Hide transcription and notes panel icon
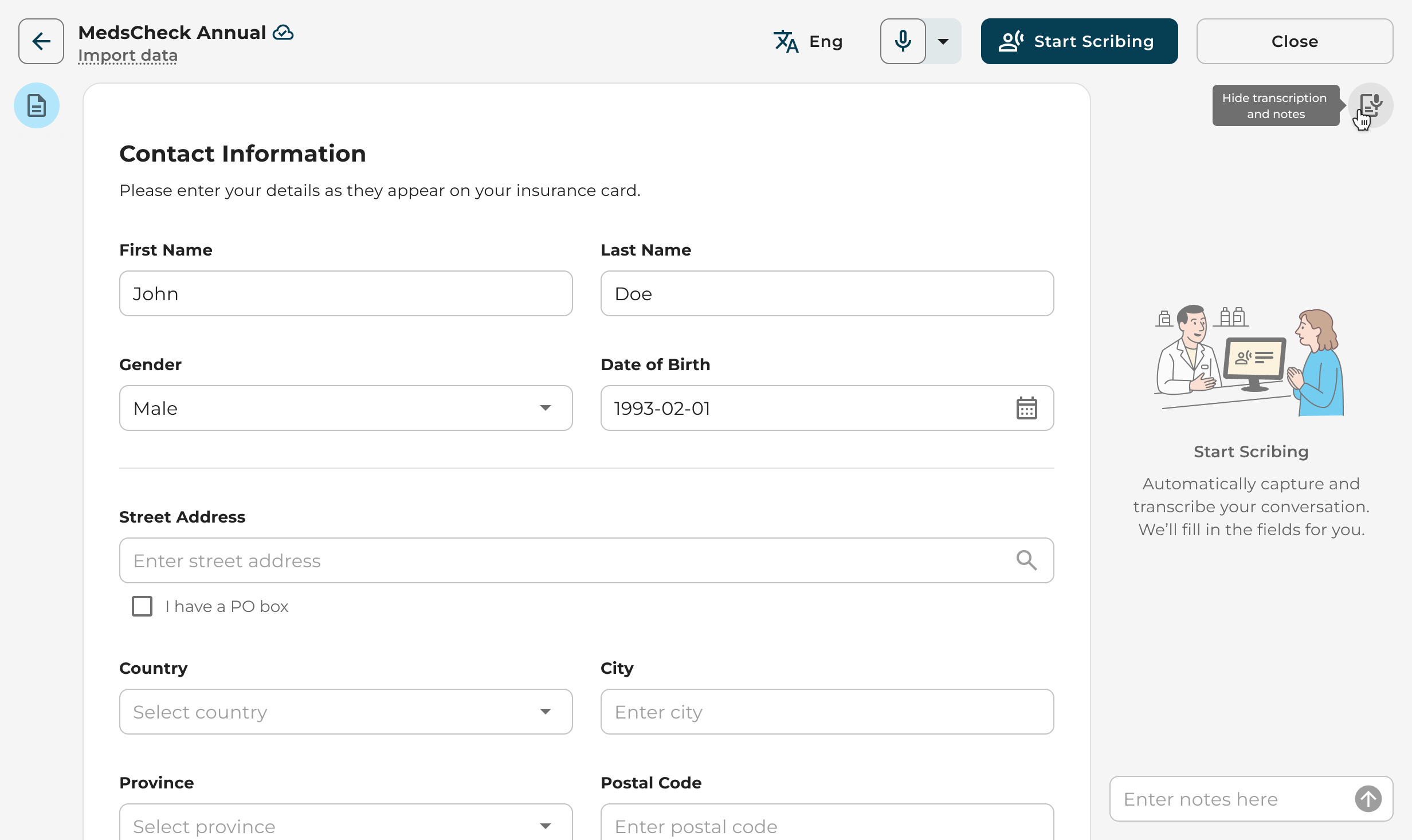This screenshot has width=1412, height=840. pos(1371,105)
